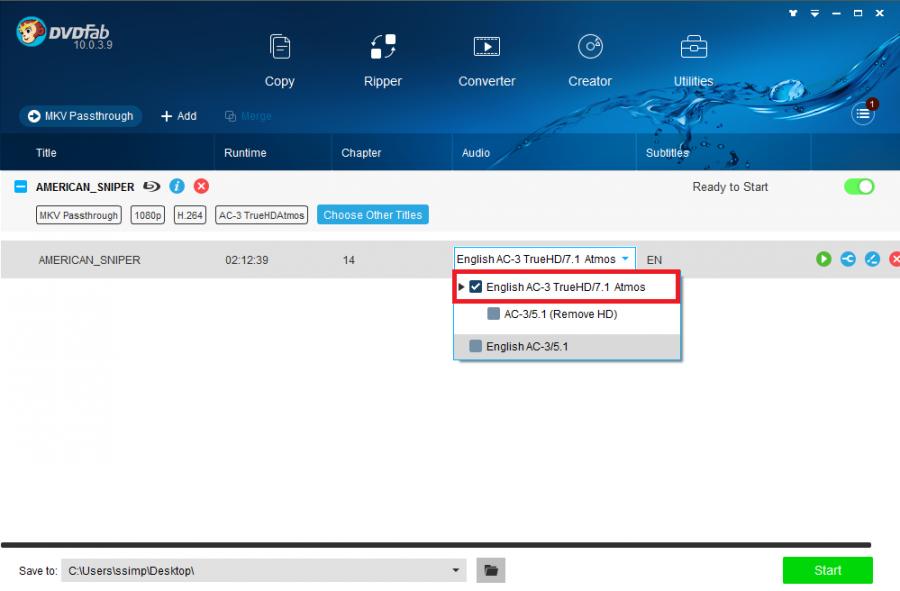Open the Copy module
The image size is (900, 591).
coord(280,60)
